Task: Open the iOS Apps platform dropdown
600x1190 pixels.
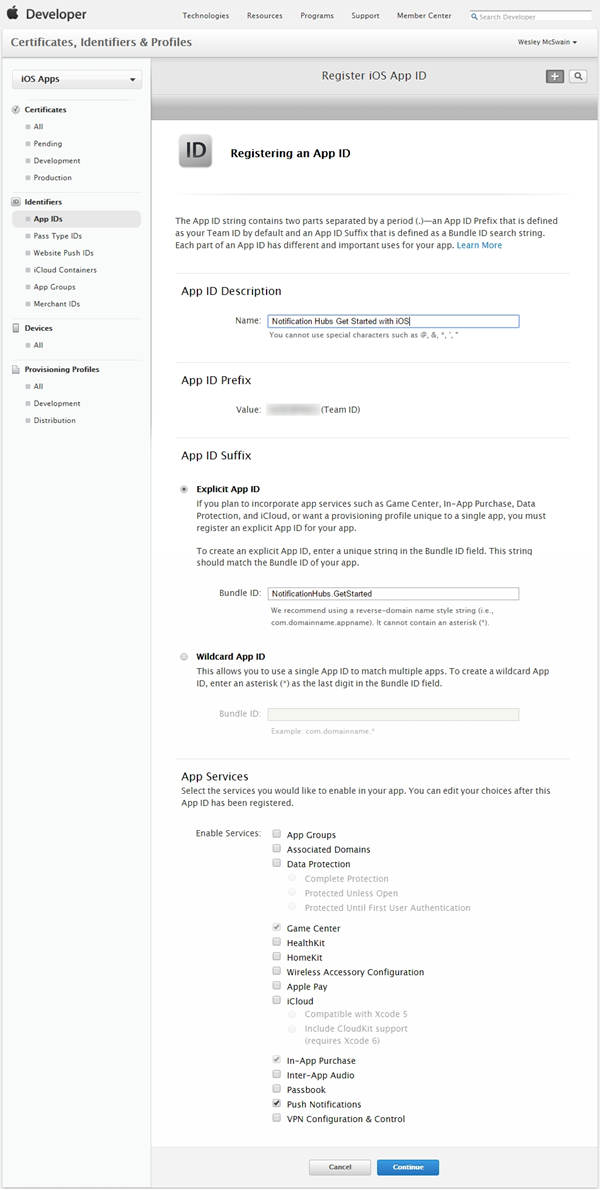Action: [x=77, y=79]
